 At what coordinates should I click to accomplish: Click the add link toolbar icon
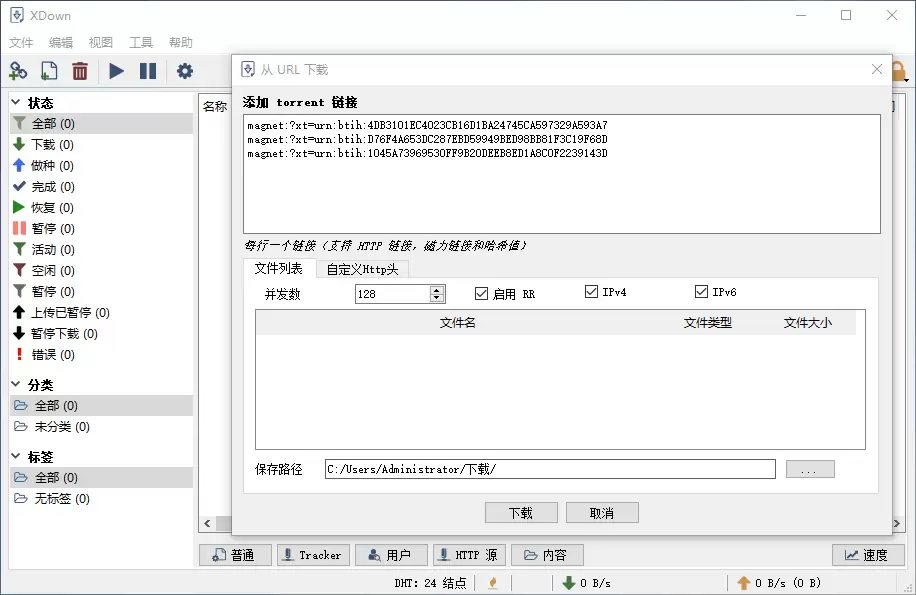coord(18,71)
